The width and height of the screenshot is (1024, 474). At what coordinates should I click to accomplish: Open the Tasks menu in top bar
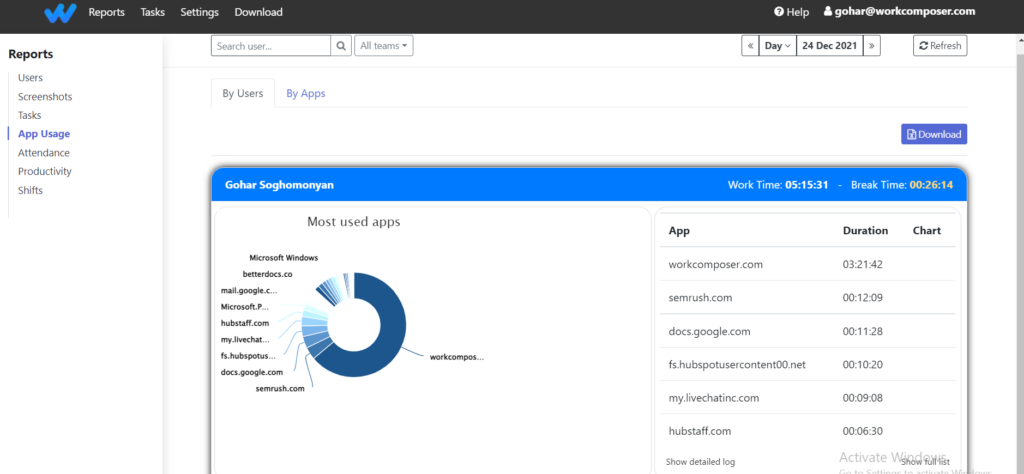pos(153,12)
